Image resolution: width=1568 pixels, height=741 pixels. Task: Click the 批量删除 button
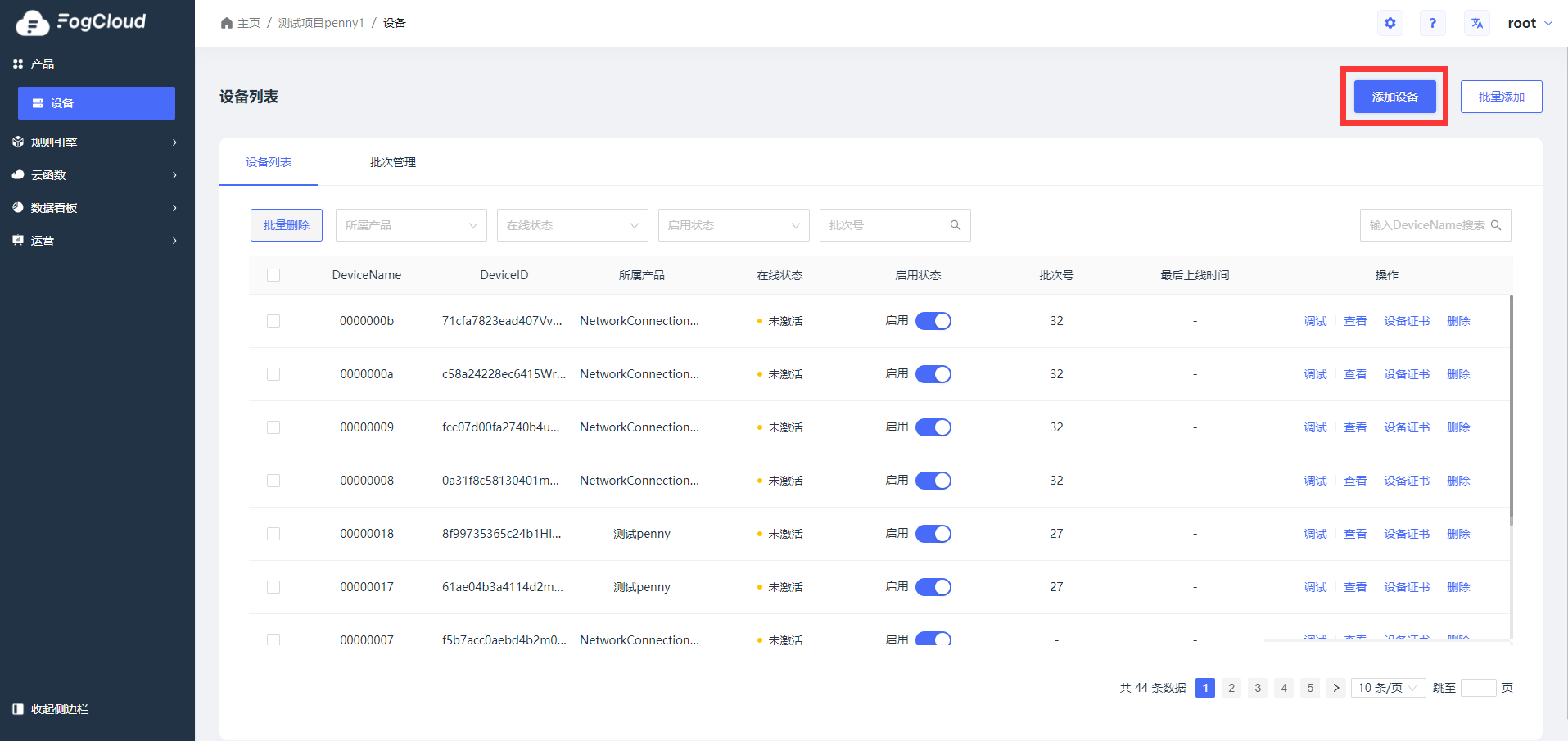pos(287,225)
